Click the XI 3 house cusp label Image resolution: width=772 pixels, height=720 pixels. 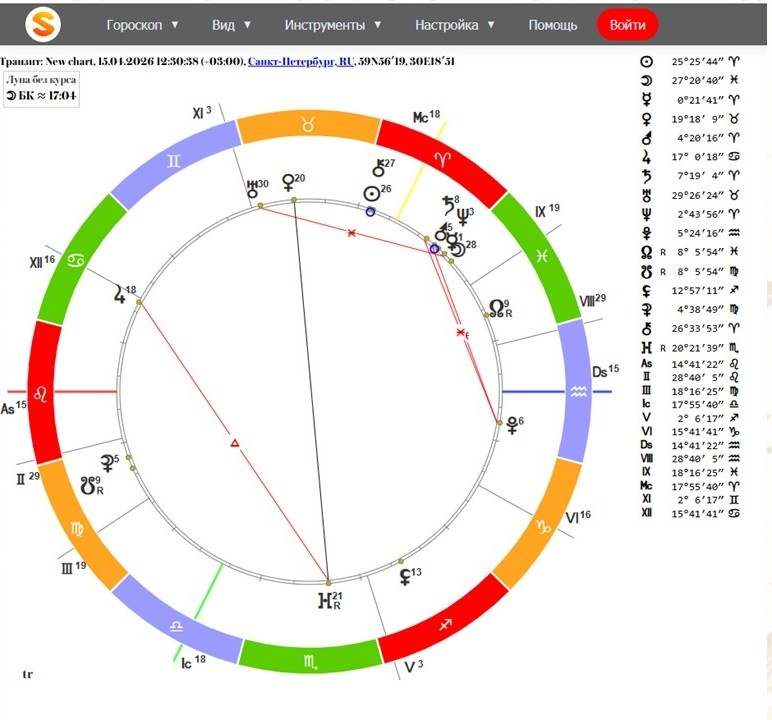click(202, 112)
